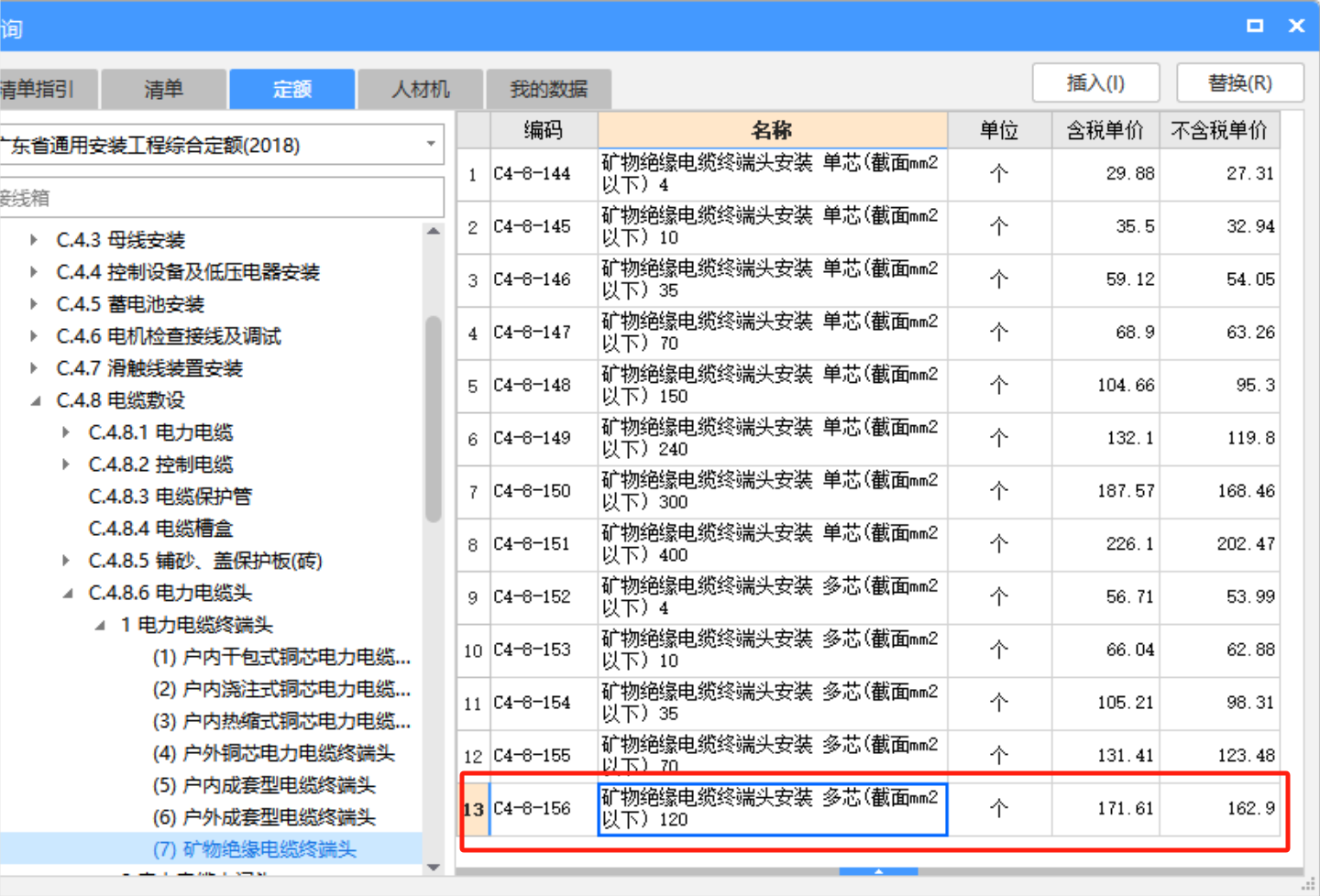This screenshot has height=896, width=1320.
Task: Select code cell C4-8-151
Action: pyautogui.click(x=544, y=544)
